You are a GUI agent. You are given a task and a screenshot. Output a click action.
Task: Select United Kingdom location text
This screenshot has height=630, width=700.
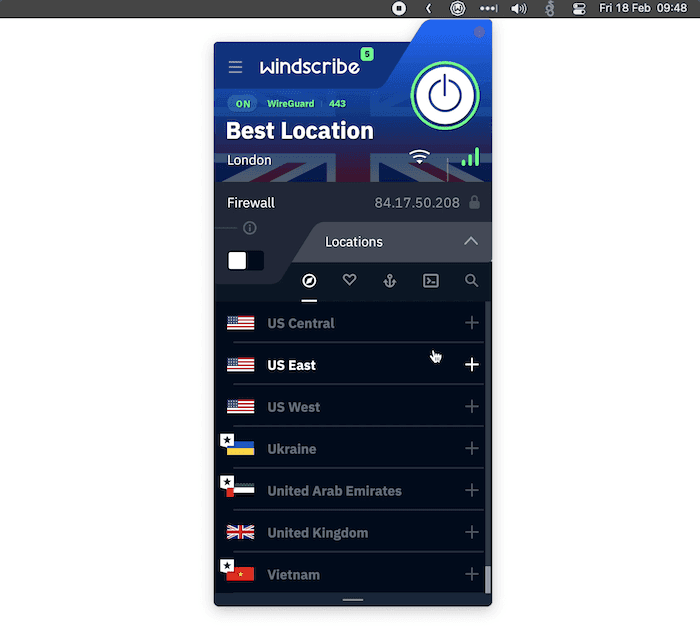point(317,533)
